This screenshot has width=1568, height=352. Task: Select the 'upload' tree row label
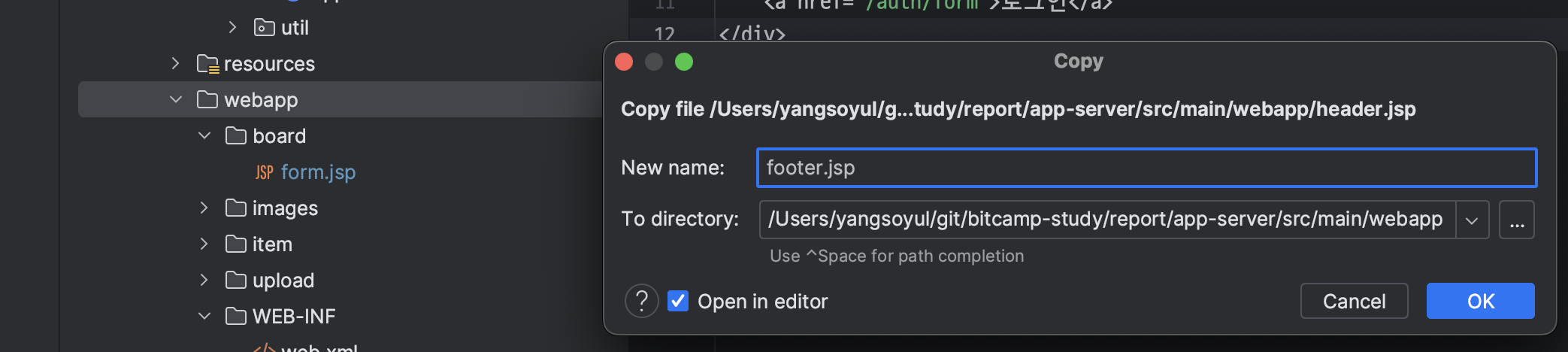[283, 281]
